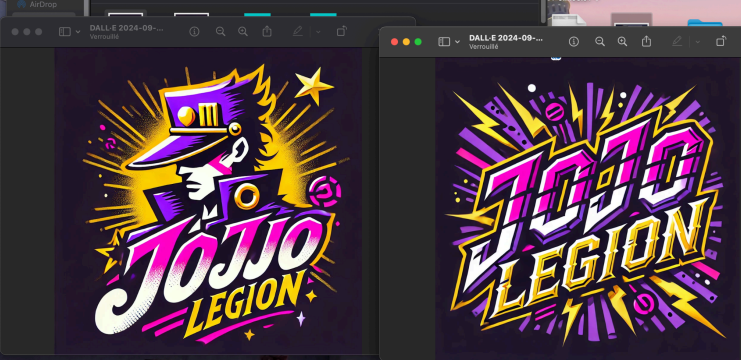The height and width of the screenshot is (360, 741).
Task: Zoom in on the right Preview window image
Action: pos(622,42)
